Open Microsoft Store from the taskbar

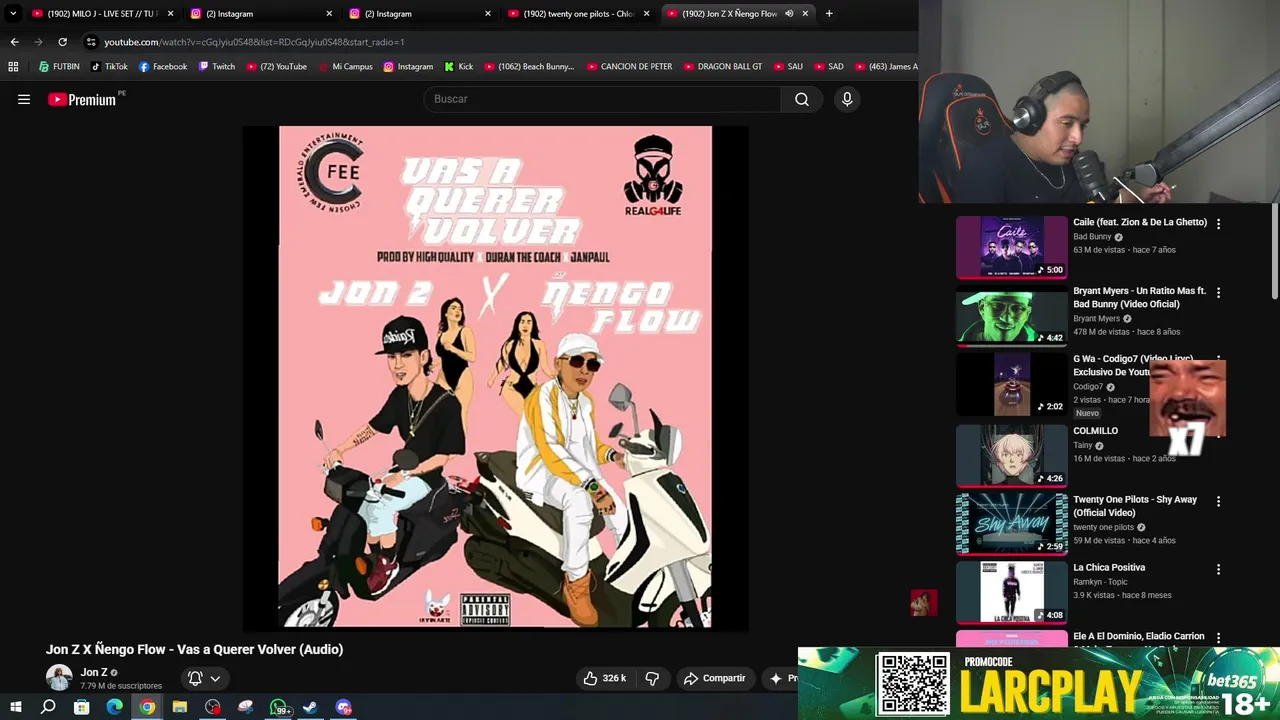pos(81,707)
